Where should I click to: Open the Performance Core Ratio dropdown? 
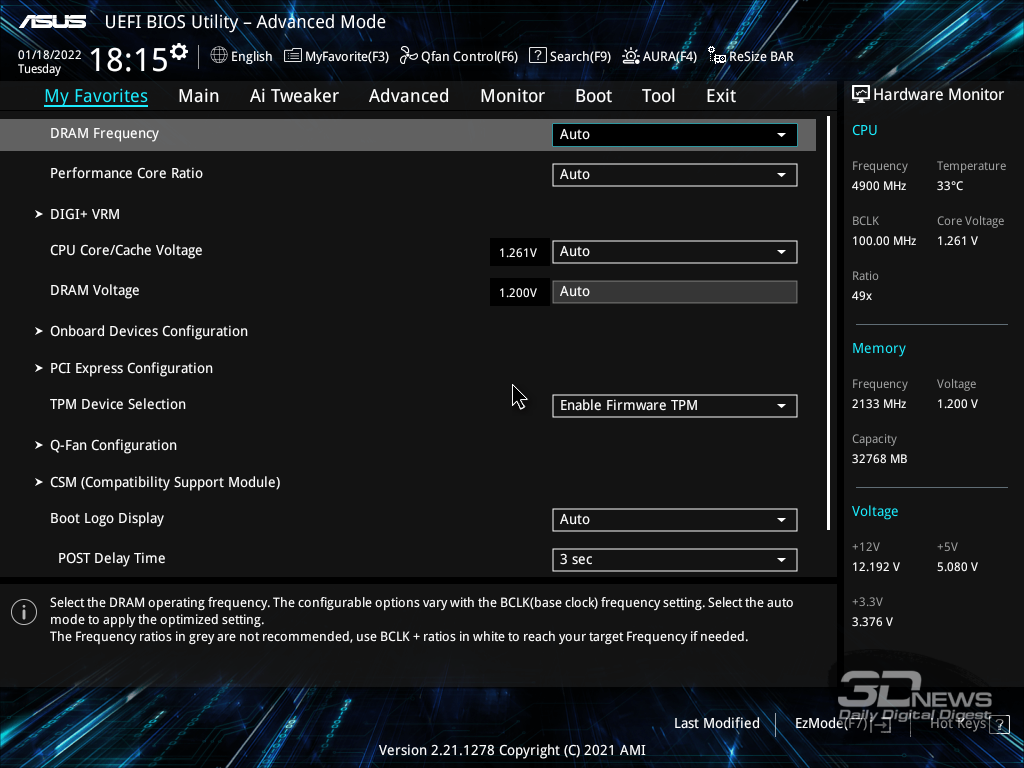point(675,174)
